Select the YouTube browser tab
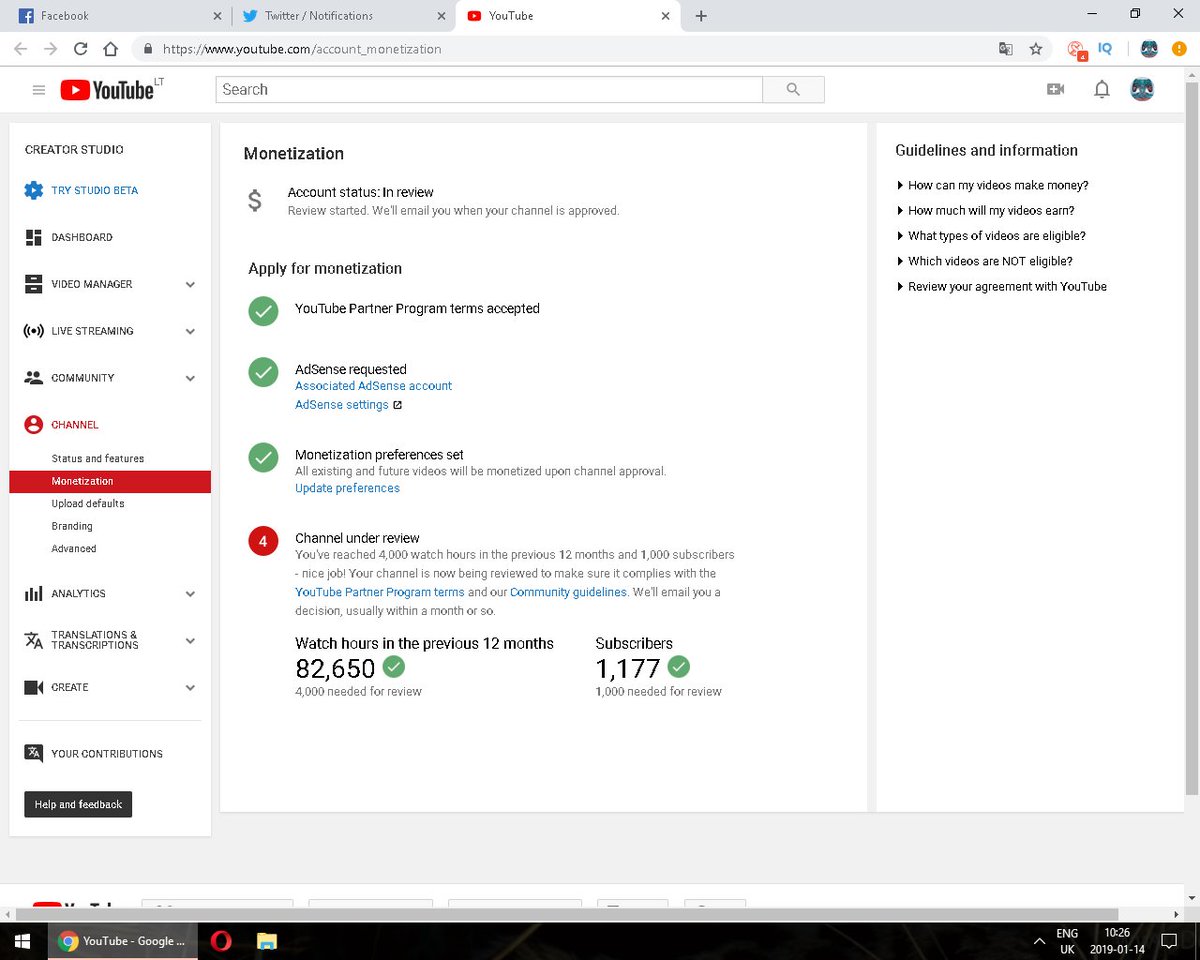1200x960 pixels. coord(567,16)
